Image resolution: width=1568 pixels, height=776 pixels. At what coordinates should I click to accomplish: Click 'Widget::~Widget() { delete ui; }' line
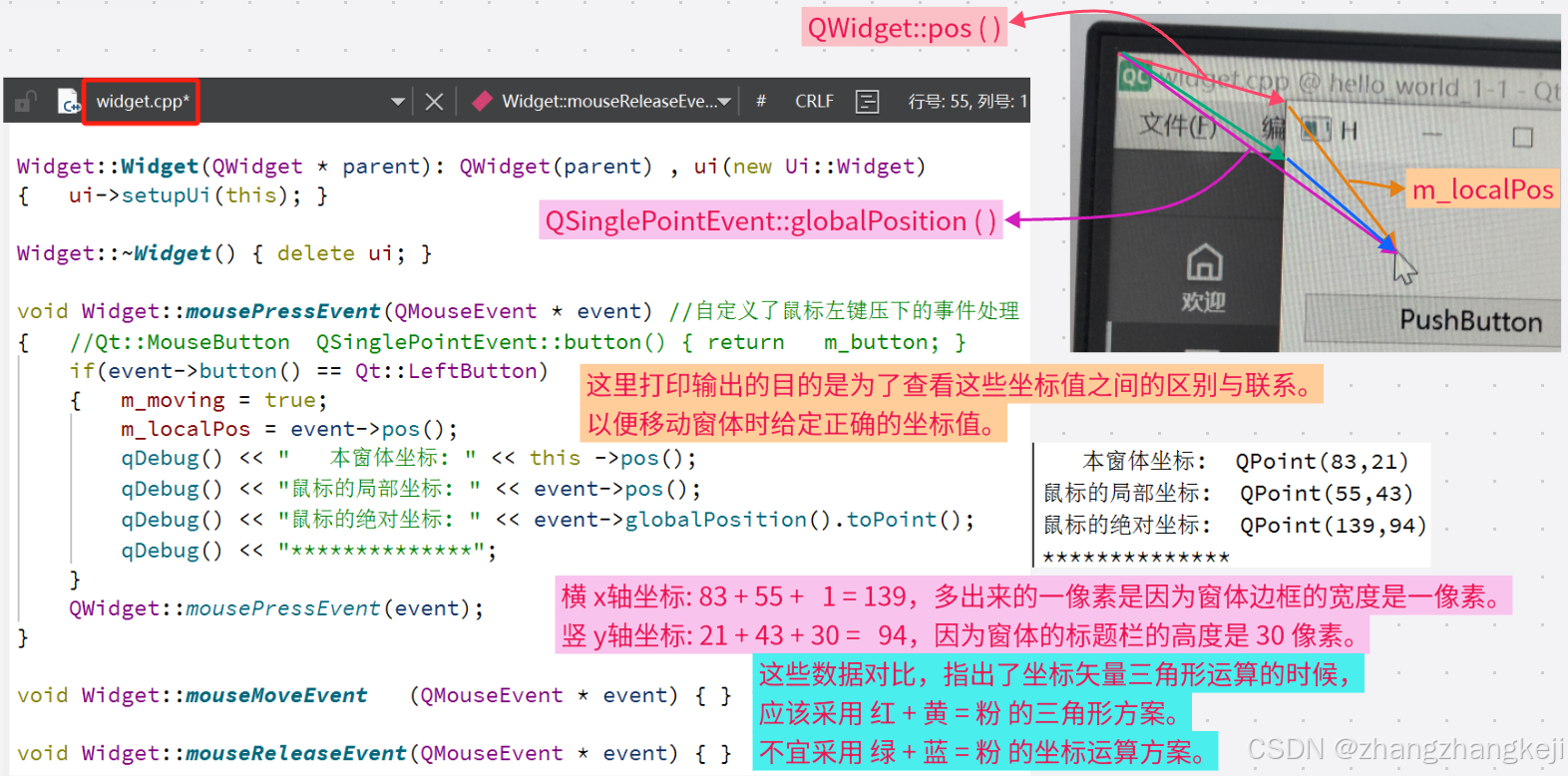pos(224,253)
